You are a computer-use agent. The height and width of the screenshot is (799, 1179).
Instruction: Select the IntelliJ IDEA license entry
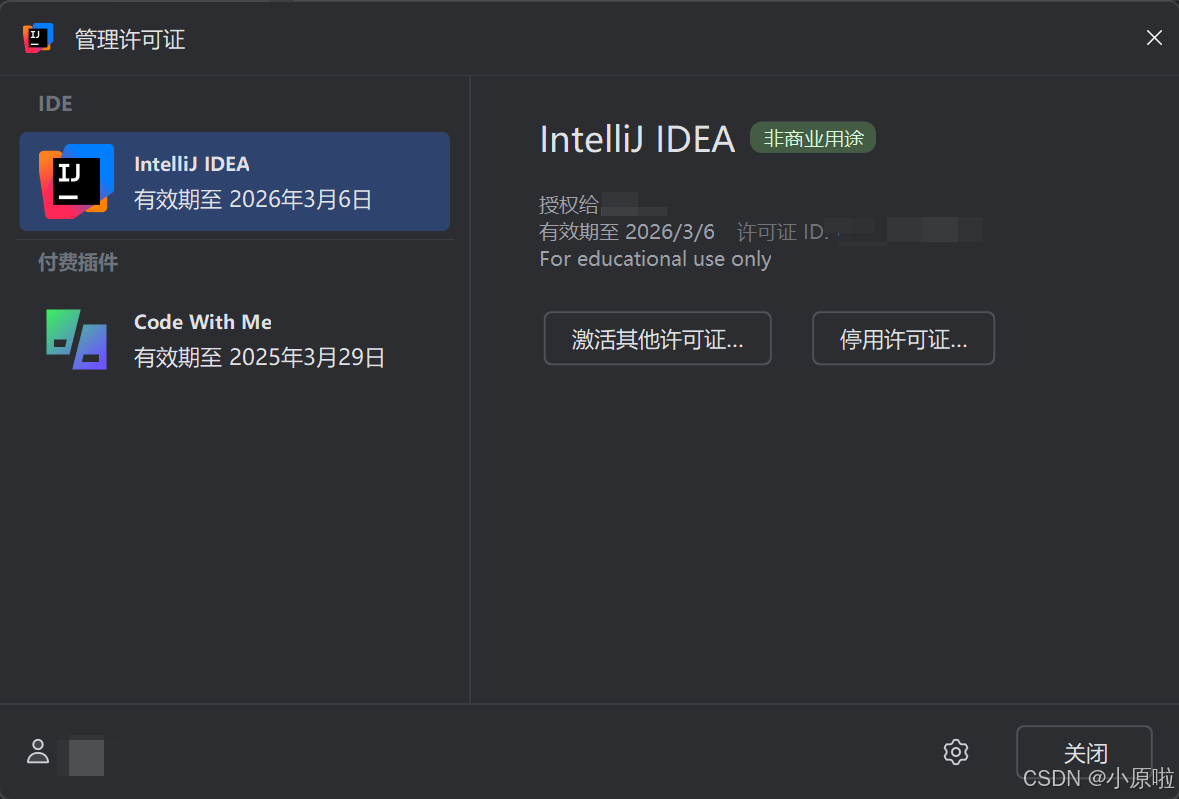235,181
